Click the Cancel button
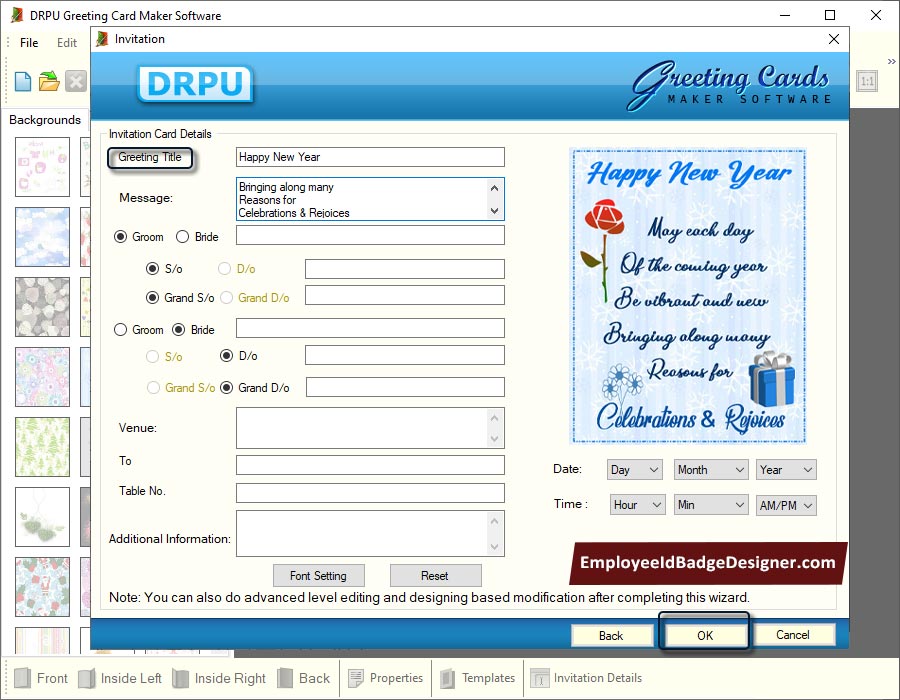Viewport: 900px width, 700px height. pyautogui.click(x=793, y=635)
